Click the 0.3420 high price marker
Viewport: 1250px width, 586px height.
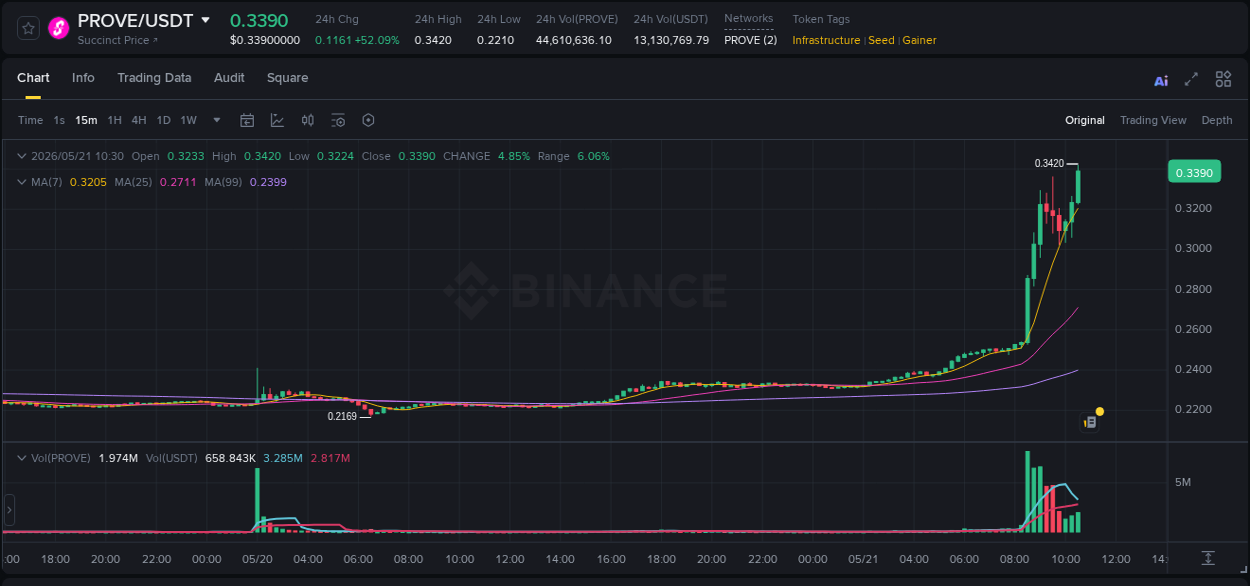click(x=1049, y=163)
